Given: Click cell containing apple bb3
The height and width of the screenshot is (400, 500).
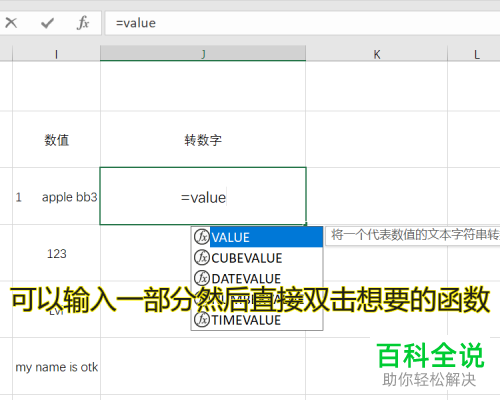Looking at the screenshot, I should pos(56,197).
